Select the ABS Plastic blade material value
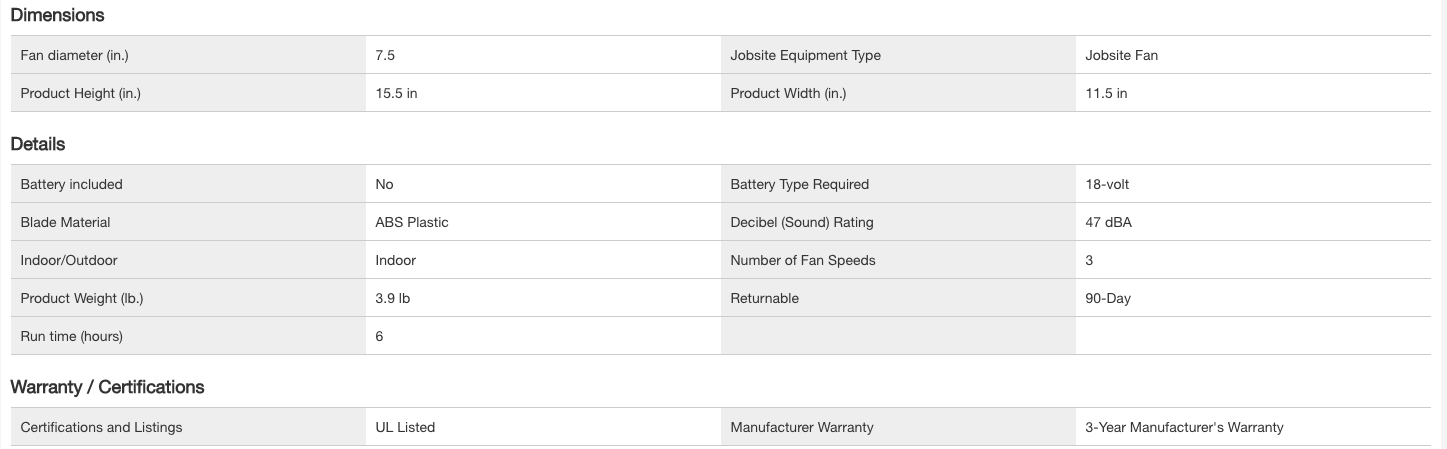 pos(411,223)
